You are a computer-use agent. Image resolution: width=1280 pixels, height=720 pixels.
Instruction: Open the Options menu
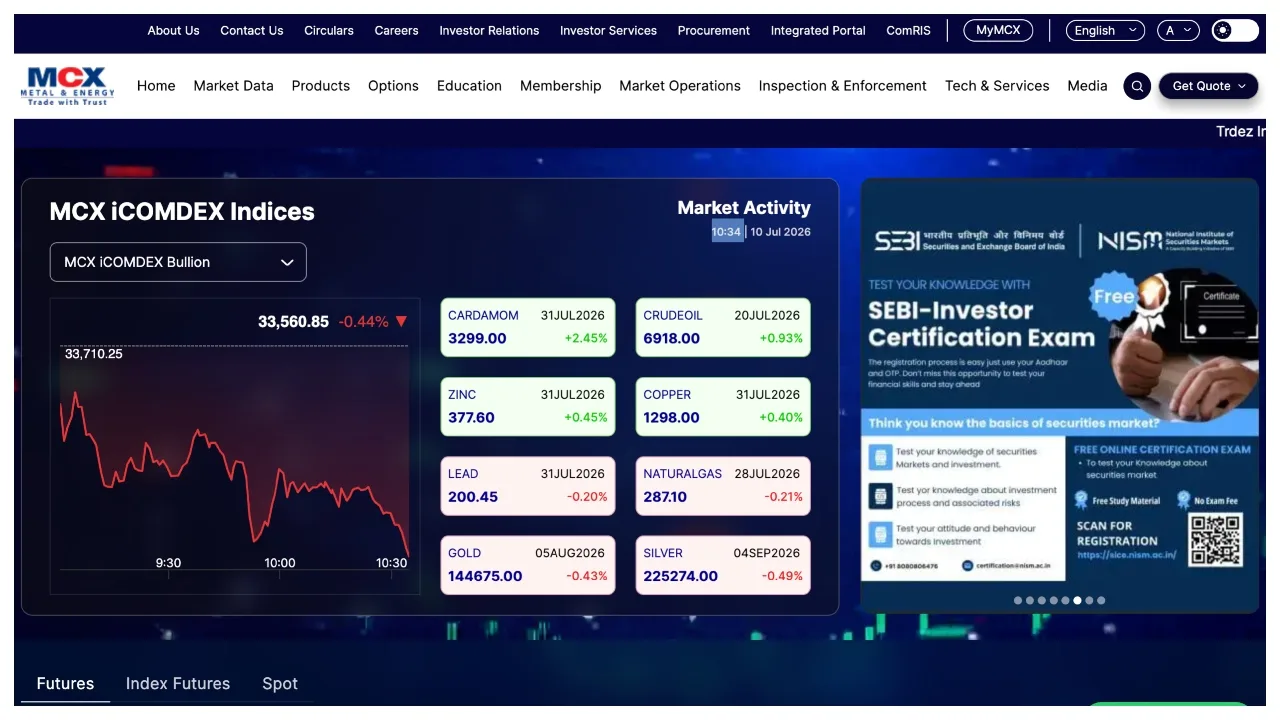click(393, 86)
